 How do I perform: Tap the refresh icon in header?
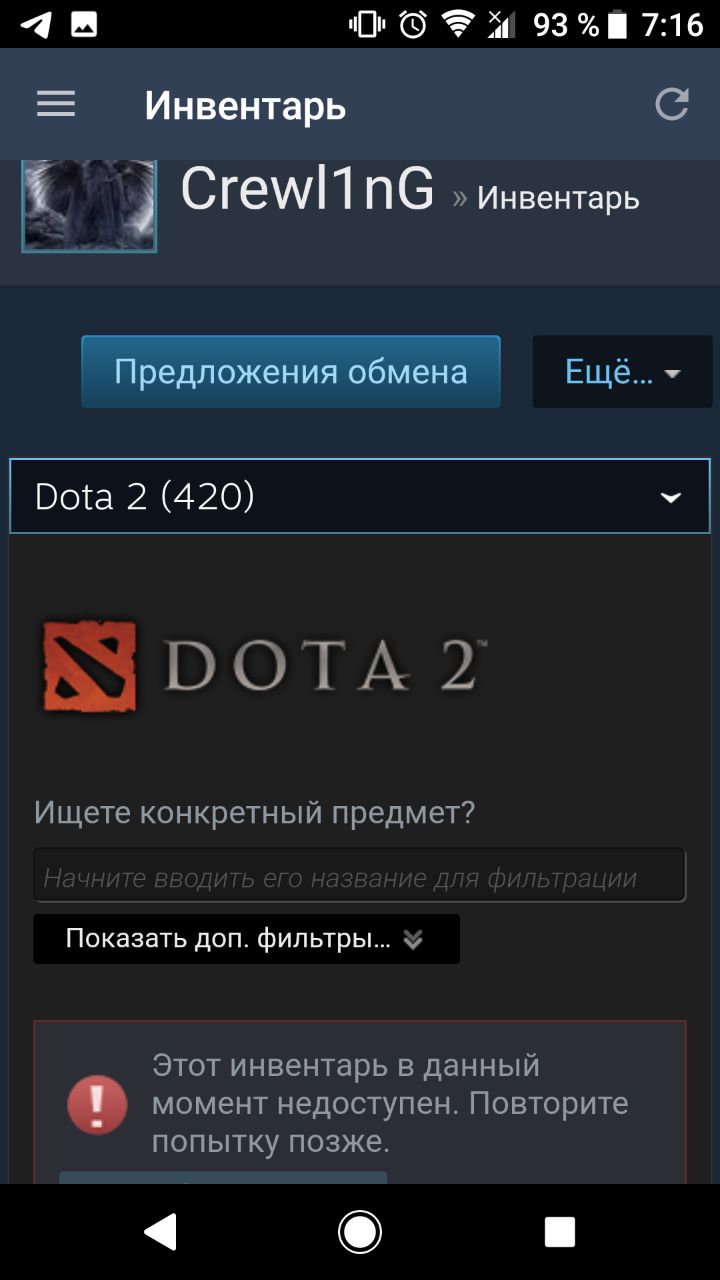click(x=672, y=104)
